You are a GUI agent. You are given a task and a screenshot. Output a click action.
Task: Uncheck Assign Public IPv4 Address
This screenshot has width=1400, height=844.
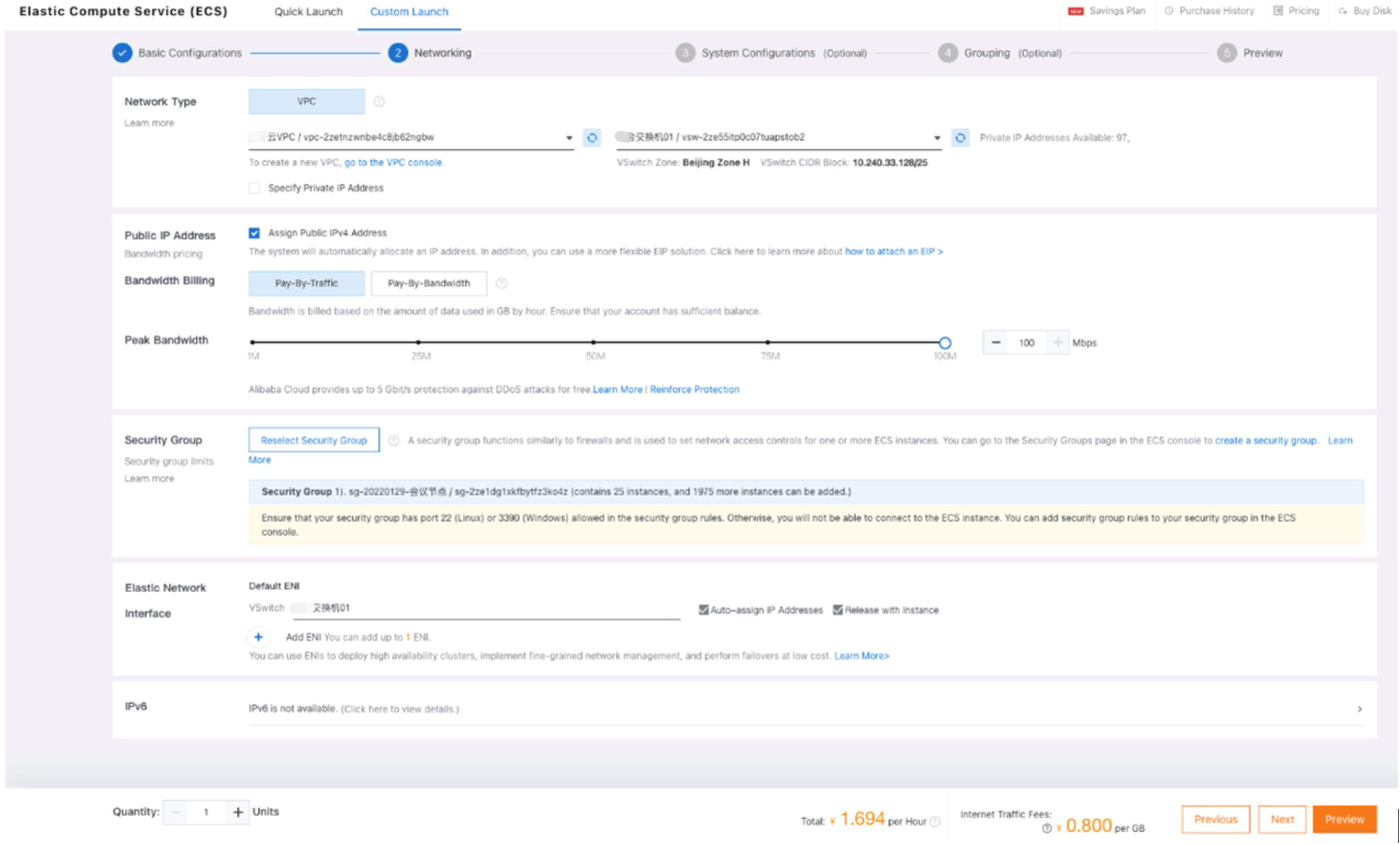254,233
